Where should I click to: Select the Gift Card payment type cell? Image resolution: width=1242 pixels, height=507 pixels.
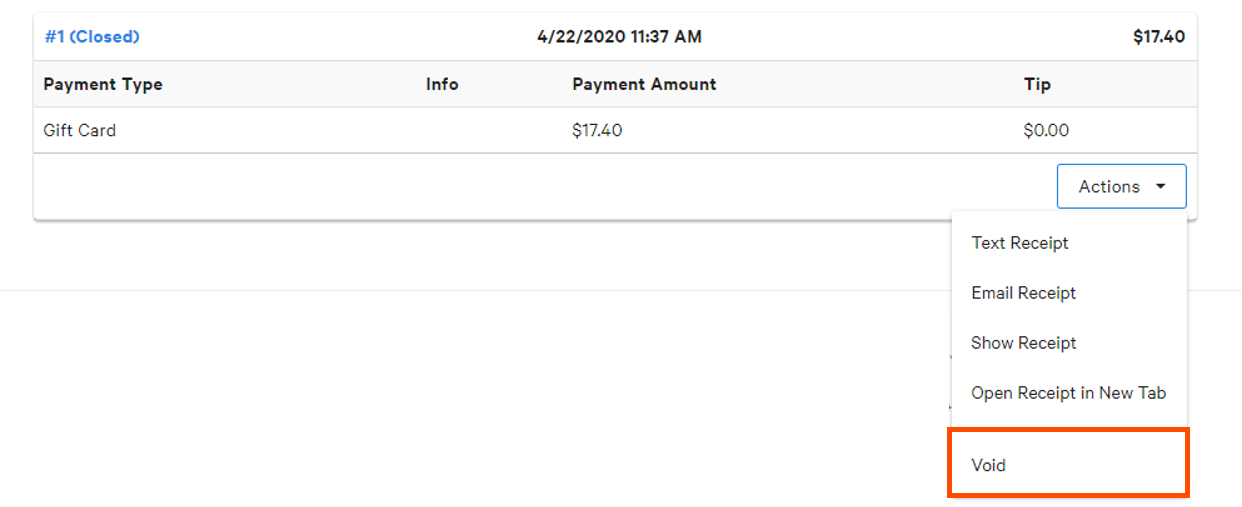point(80,130)
